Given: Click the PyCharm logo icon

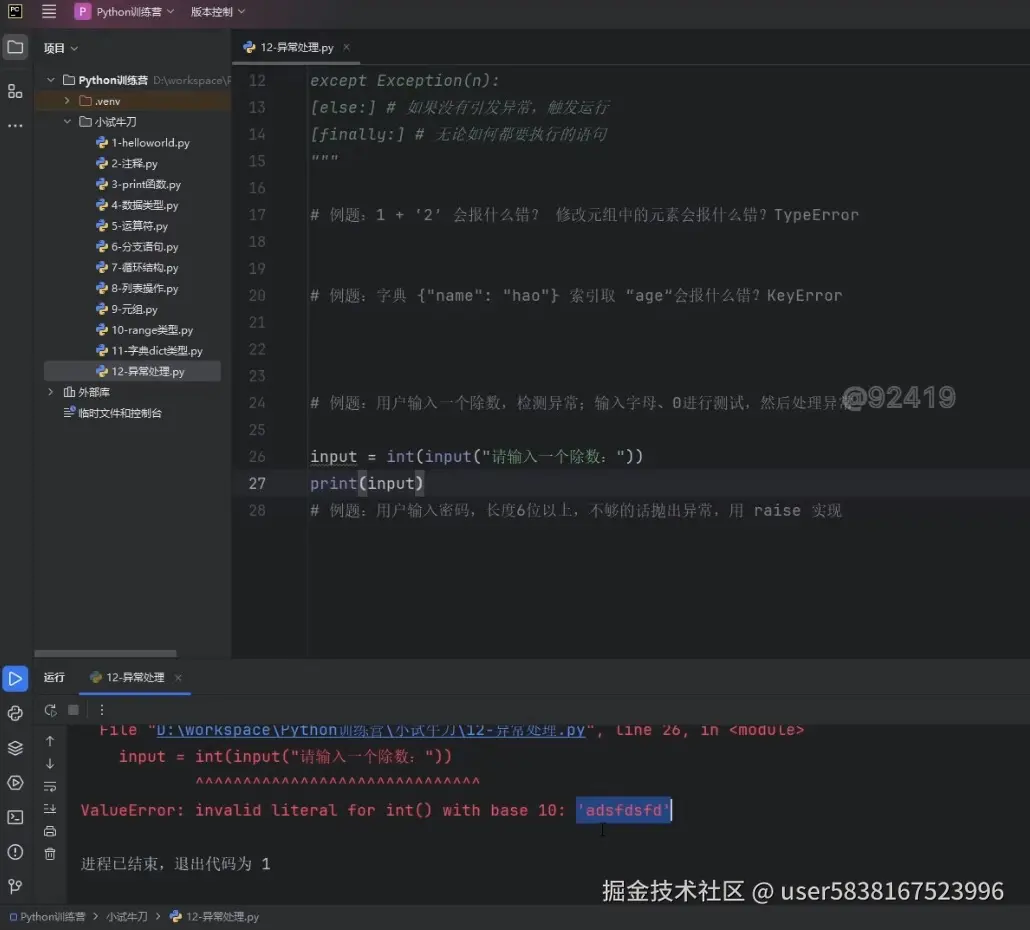Looking at the screenshot, I should [14, 11].
